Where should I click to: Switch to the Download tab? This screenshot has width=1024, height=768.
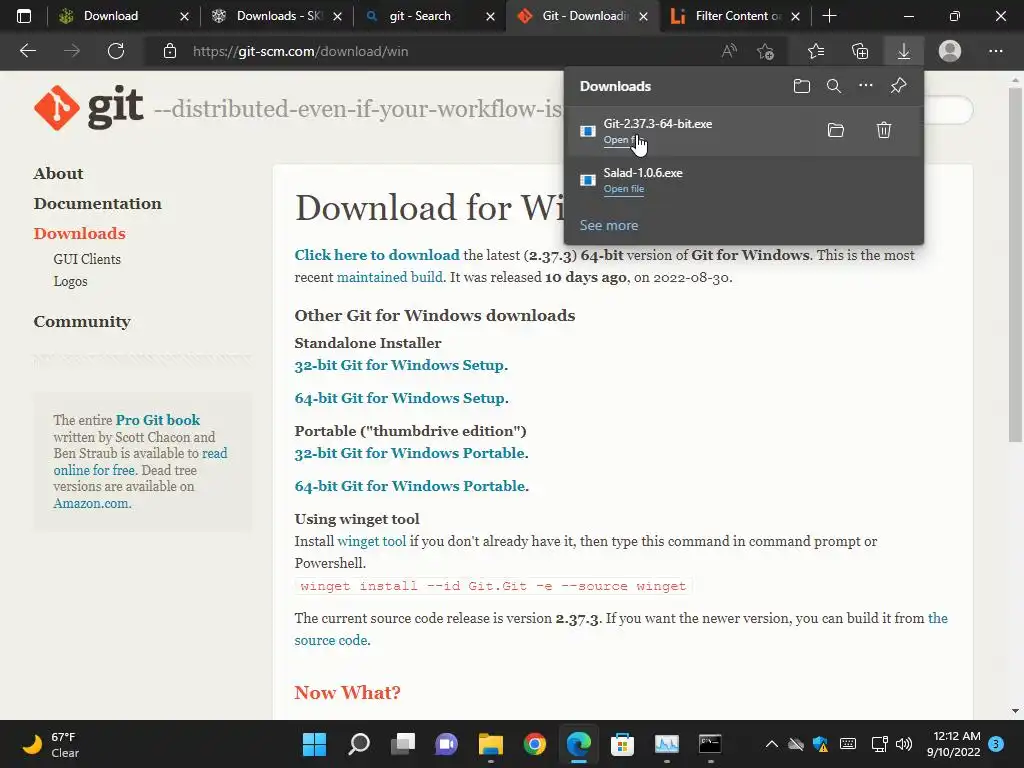[111, 16]
